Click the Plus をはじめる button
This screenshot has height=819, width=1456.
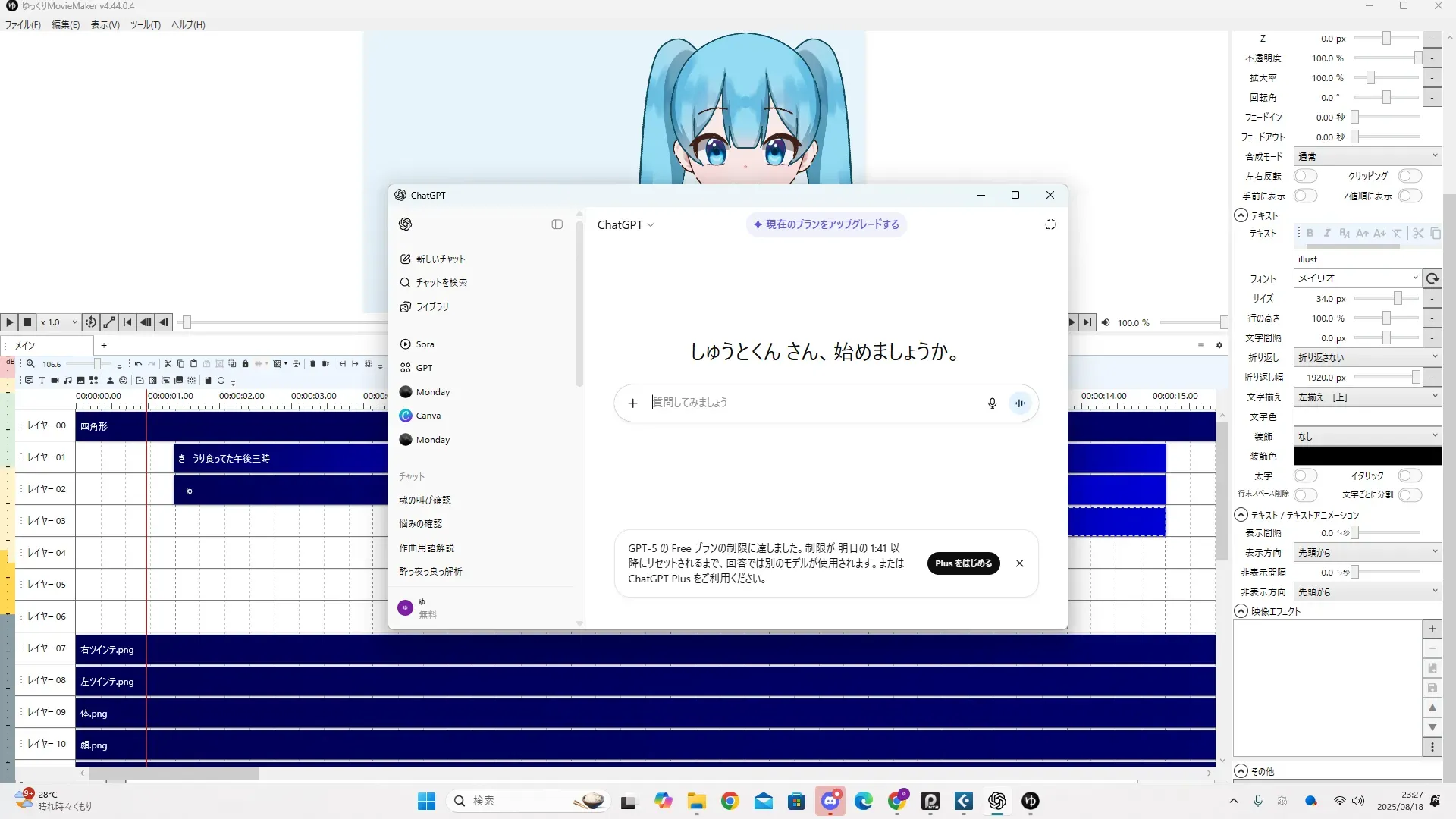point(963,563)
